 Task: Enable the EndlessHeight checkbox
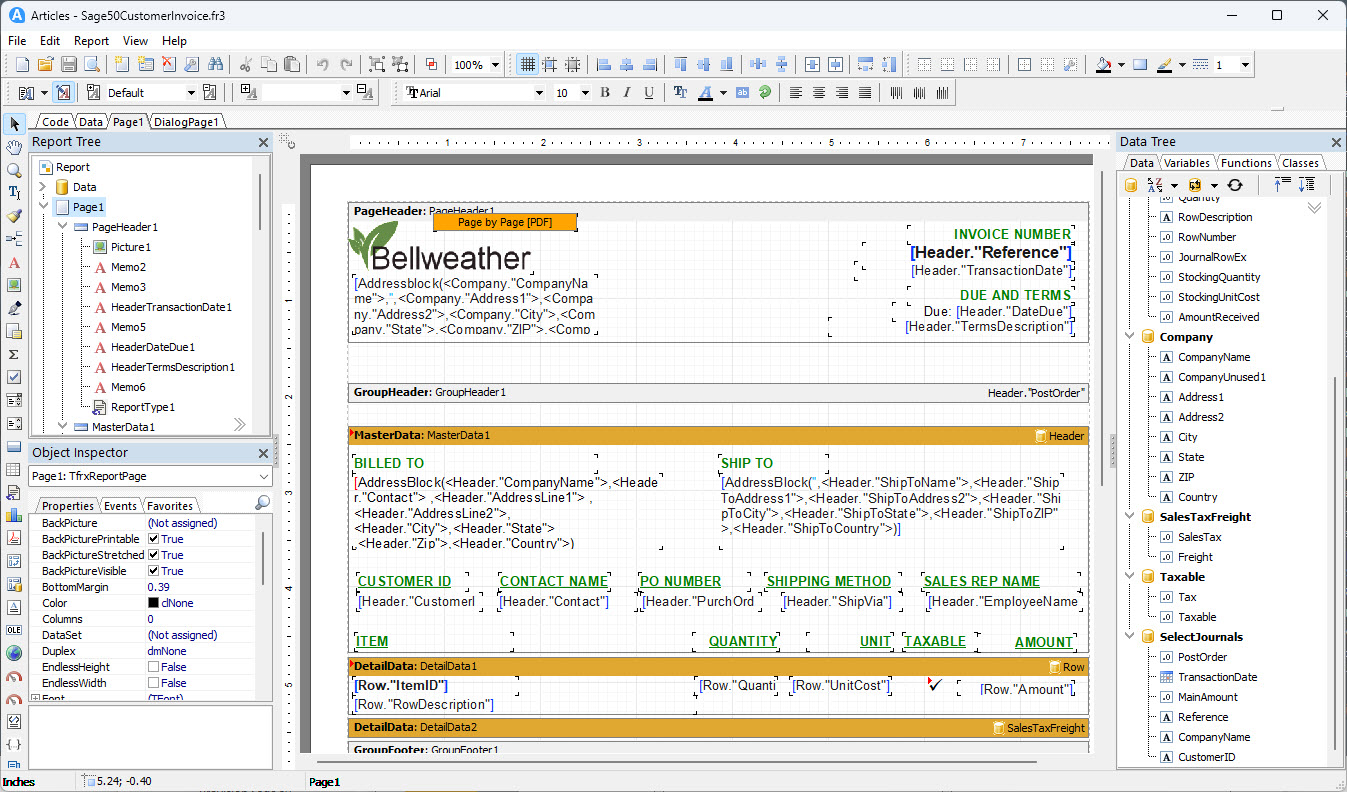click(x=154, y=667)
